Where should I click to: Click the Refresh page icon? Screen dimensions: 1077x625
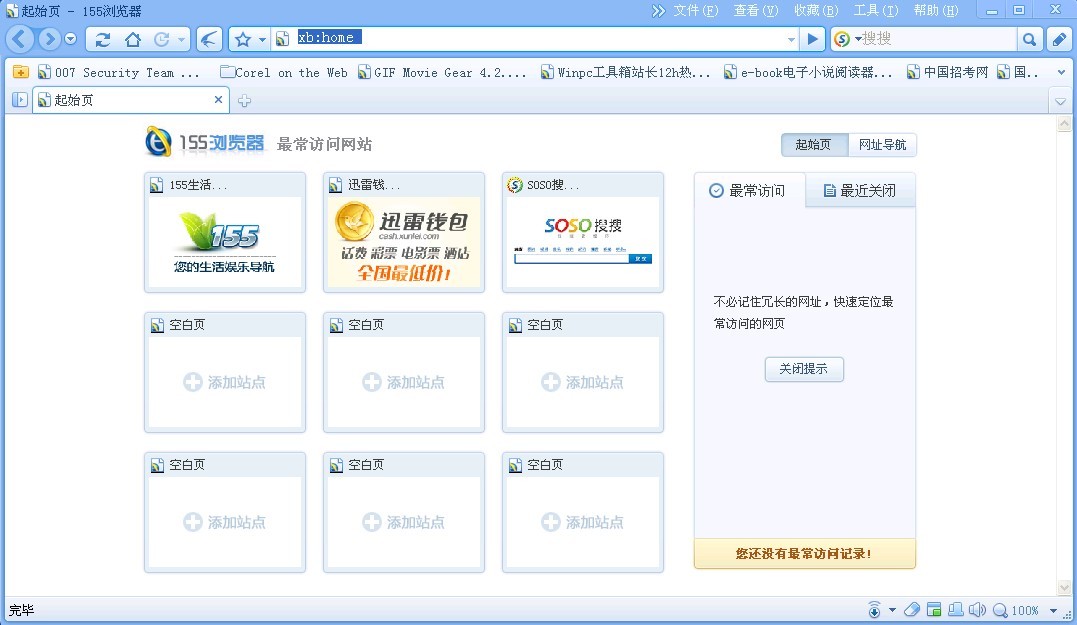click(x=103, y=39)
